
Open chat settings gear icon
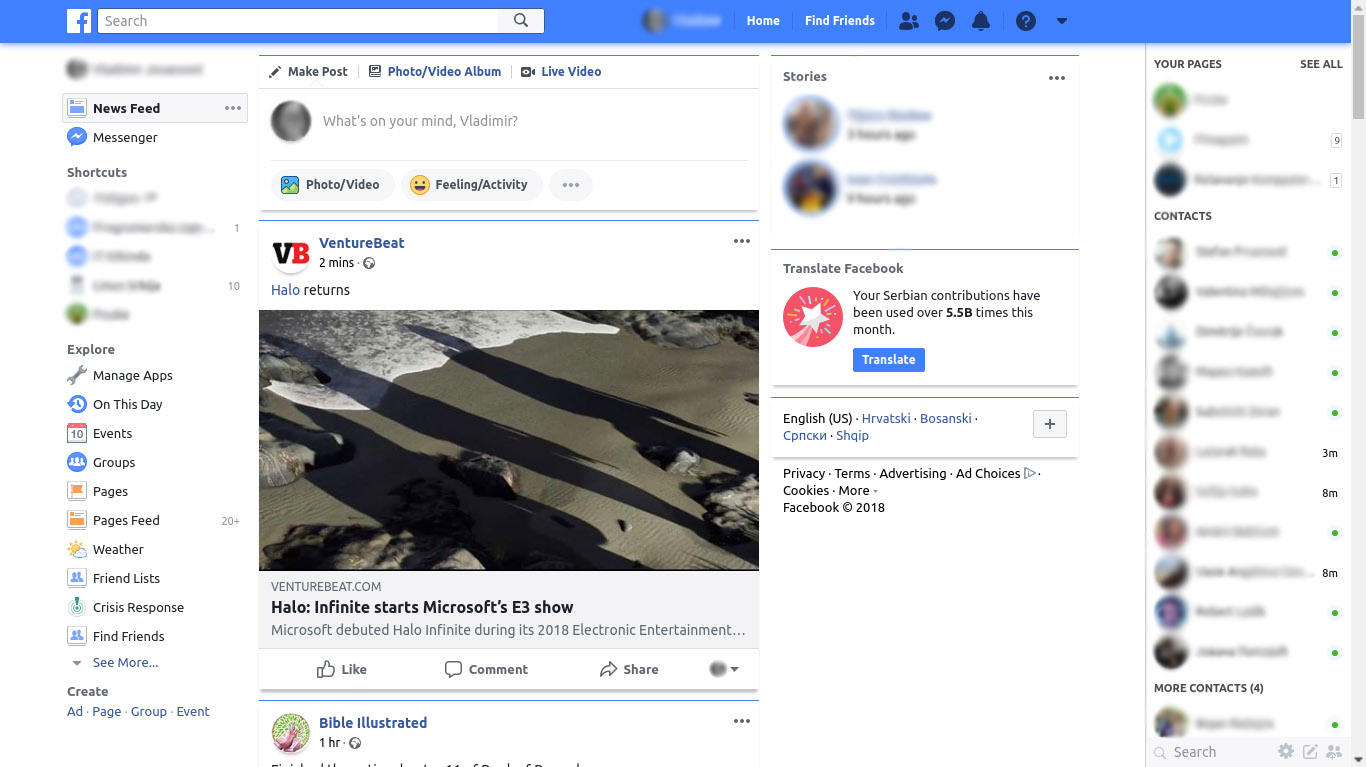[1286, 752]
